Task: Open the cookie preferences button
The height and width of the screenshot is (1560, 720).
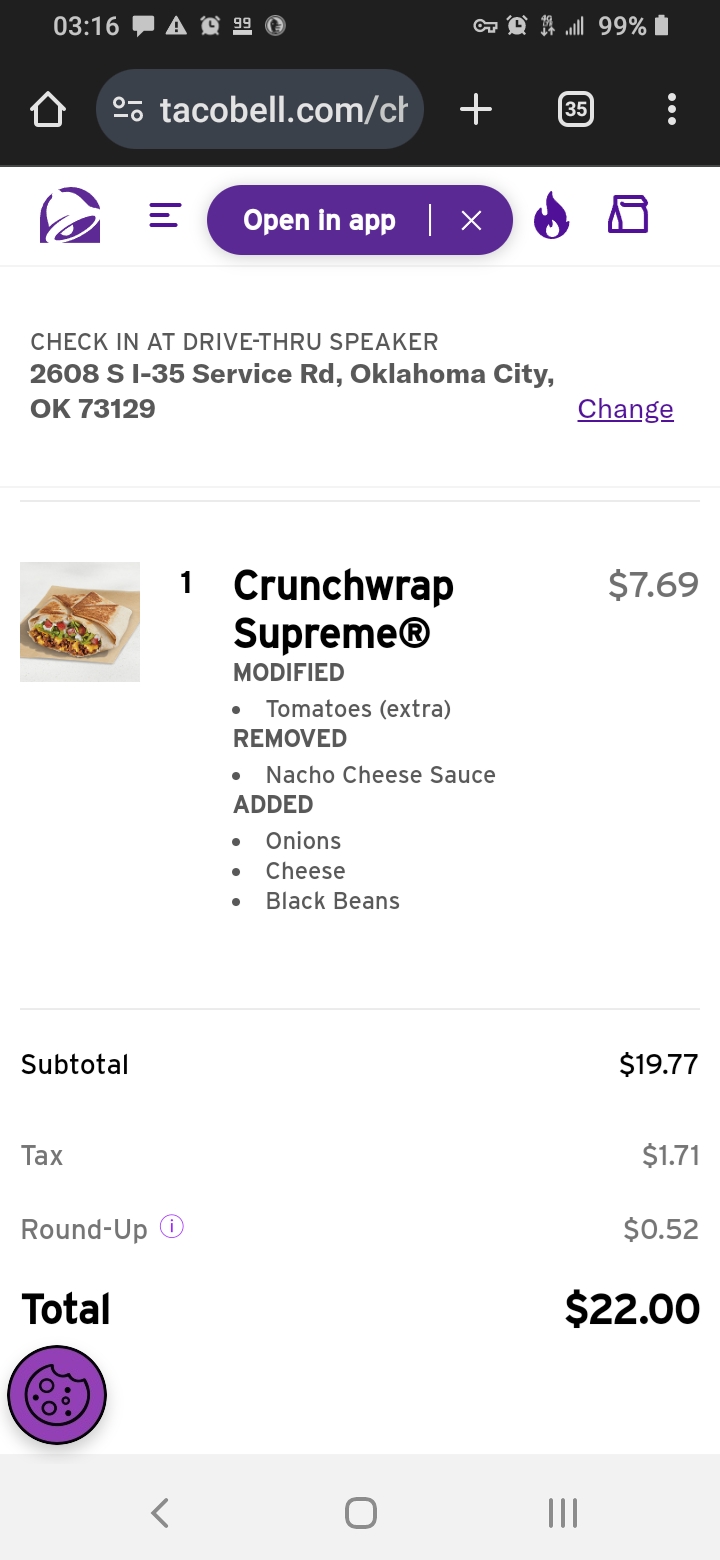Action: (57, 1395)
